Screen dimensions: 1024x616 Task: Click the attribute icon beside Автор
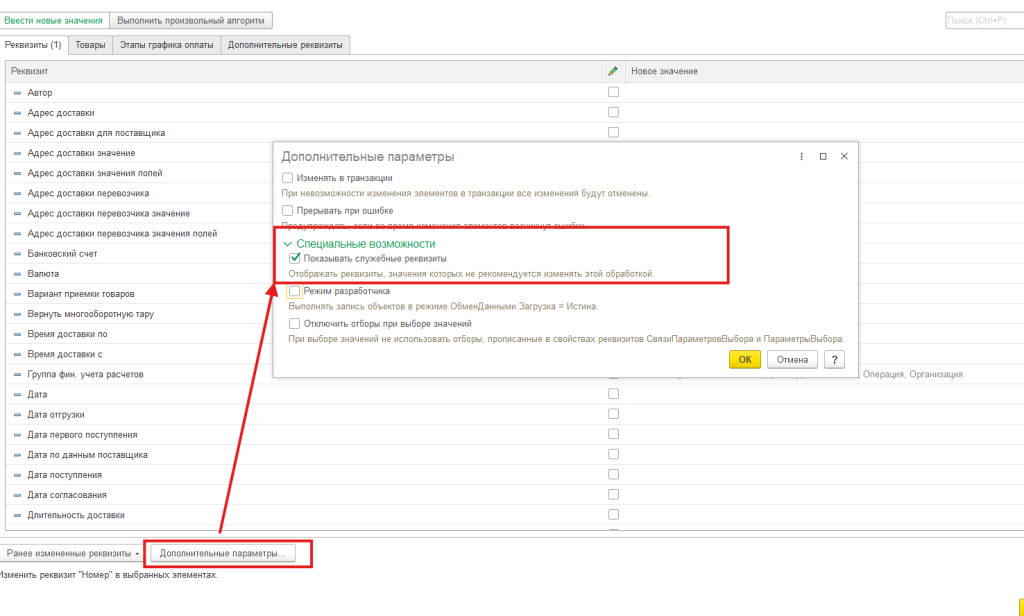pyautogui.click(x=17, y=93)
